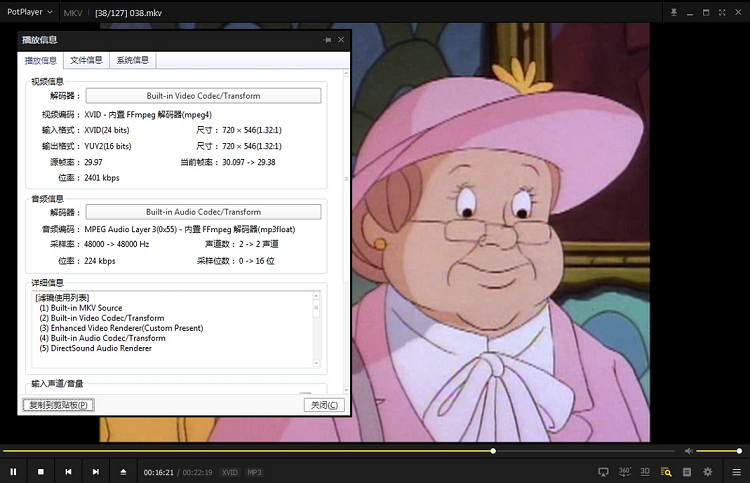Skip to the next file
Image resolution: width=750 pixels, height=483 pixels.
coord(95,471)
